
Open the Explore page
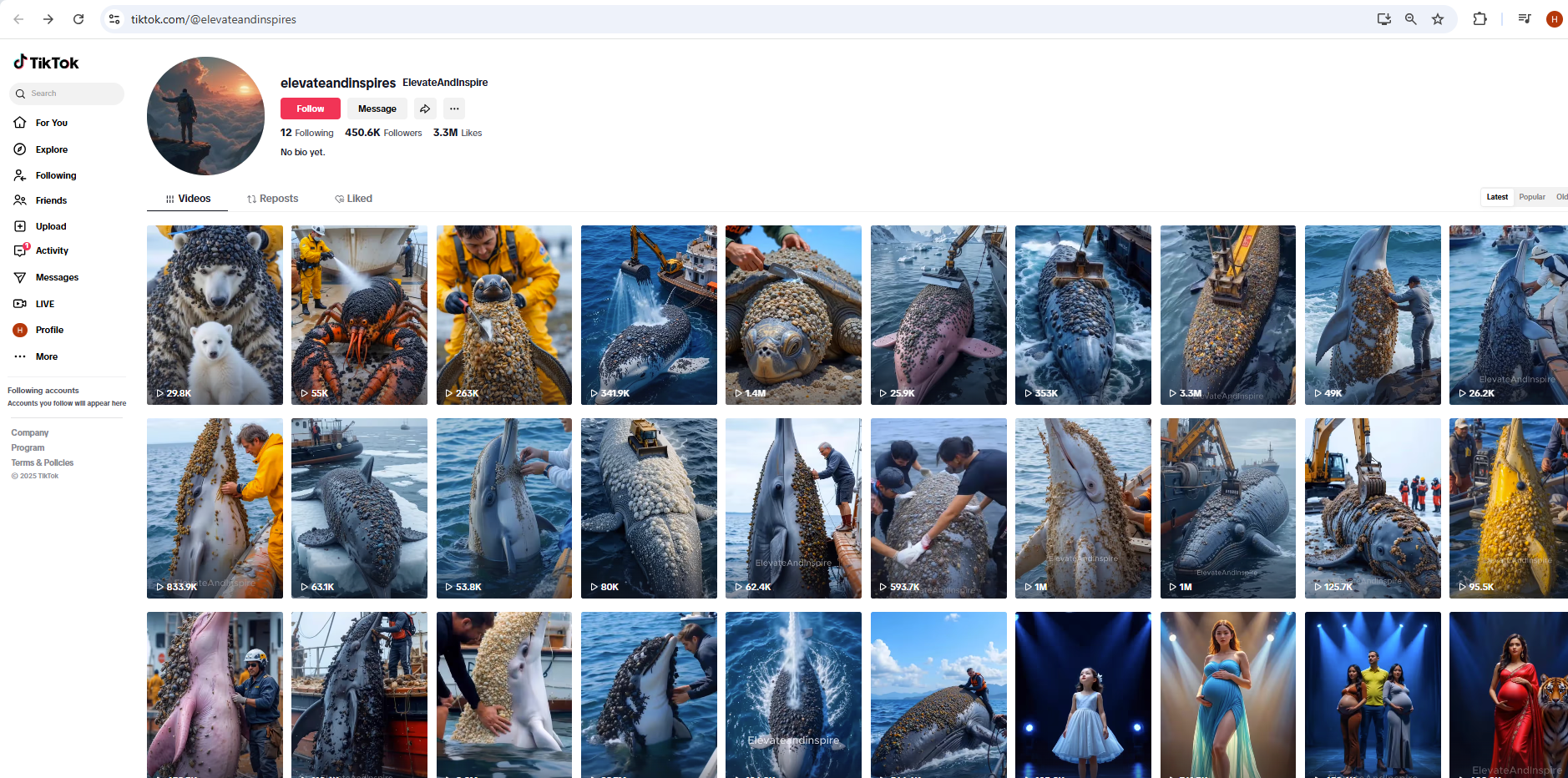[51, 149]
